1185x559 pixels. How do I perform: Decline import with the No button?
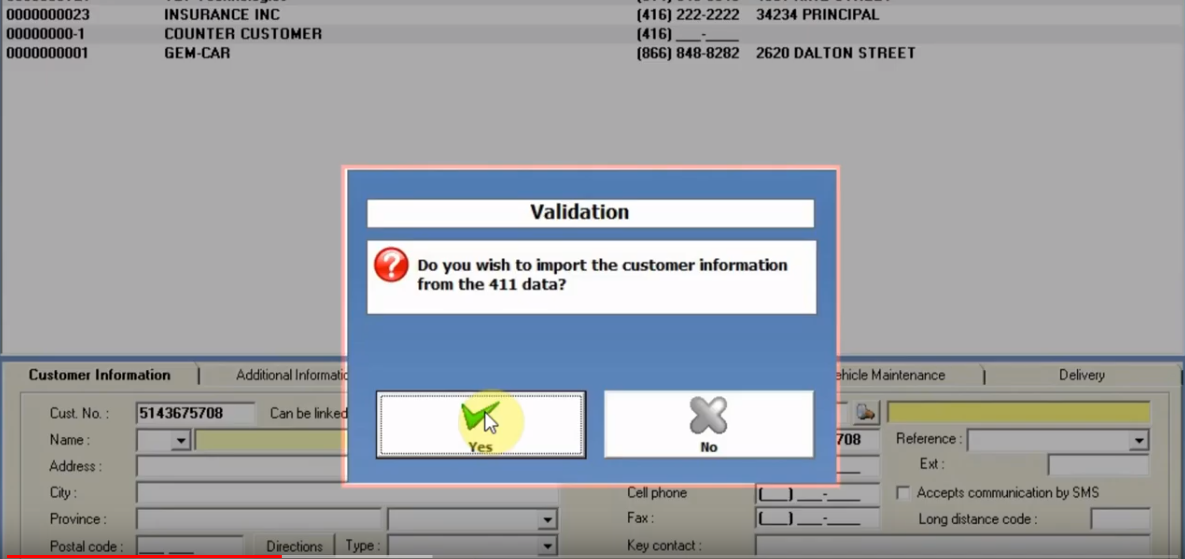coord(709,425)
